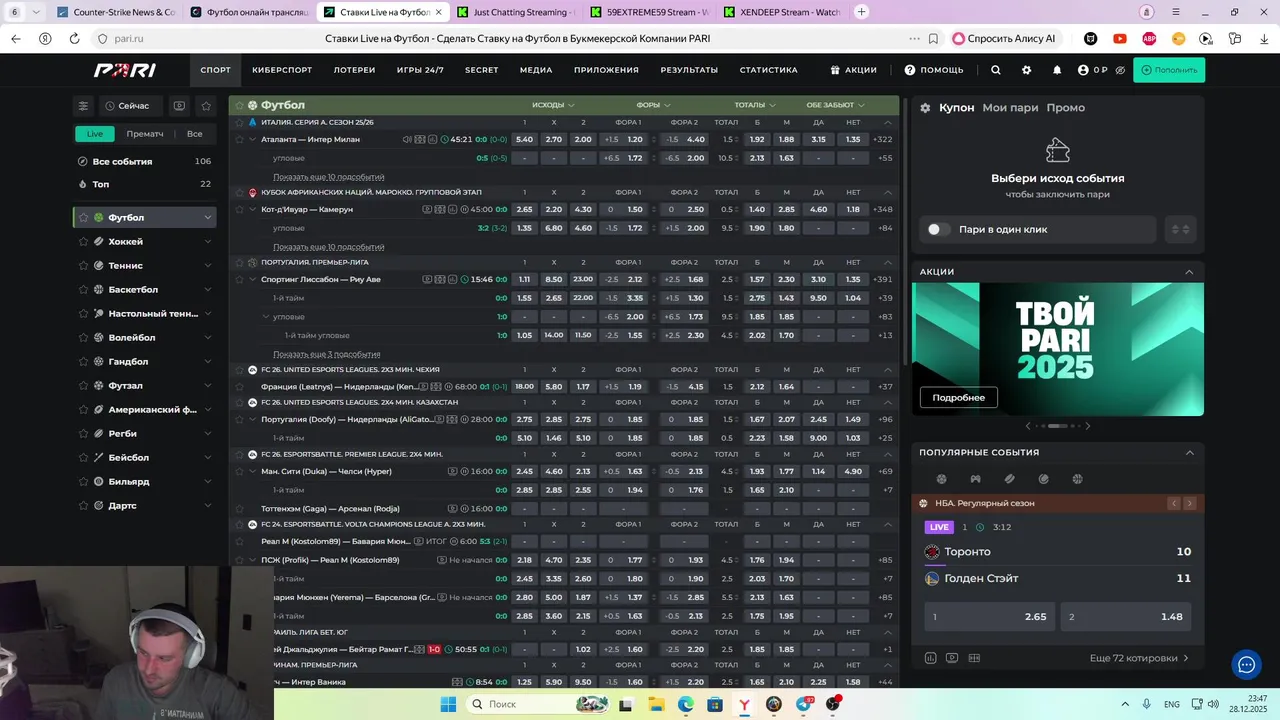
Task: Open the Статистика menu item
Action: tap(768, 70)
